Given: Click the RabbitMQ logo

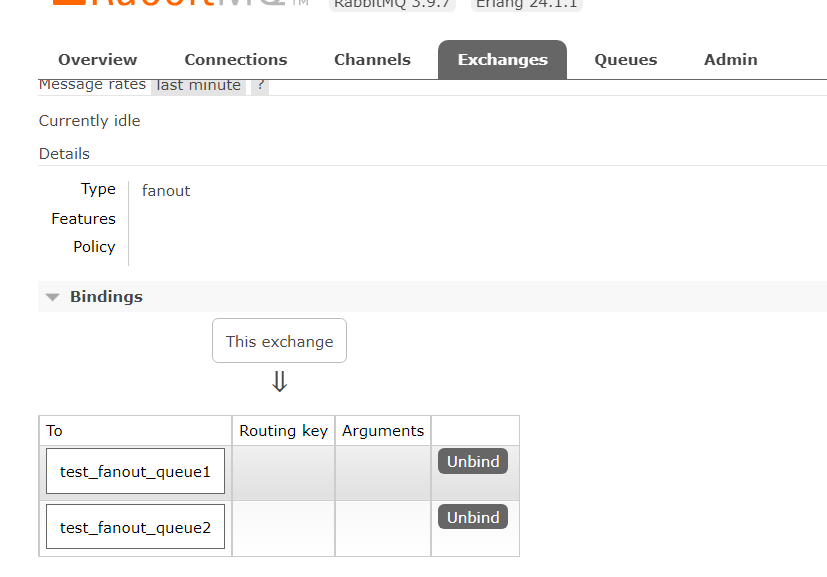Looking at the screenshot, I should 190,4.
